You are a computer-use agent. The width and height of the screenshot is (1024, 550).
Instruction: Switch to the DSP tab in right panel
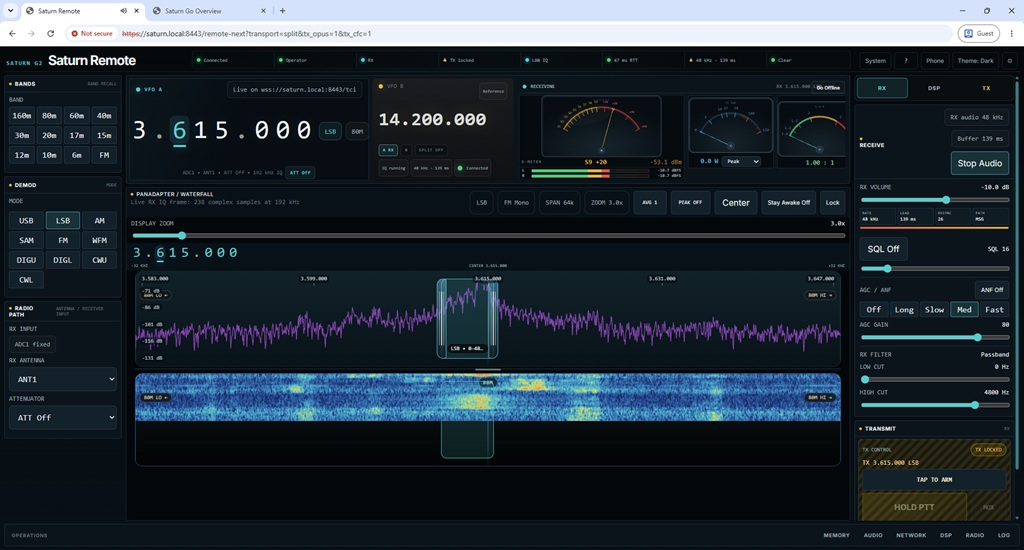(x=934, y=88)
